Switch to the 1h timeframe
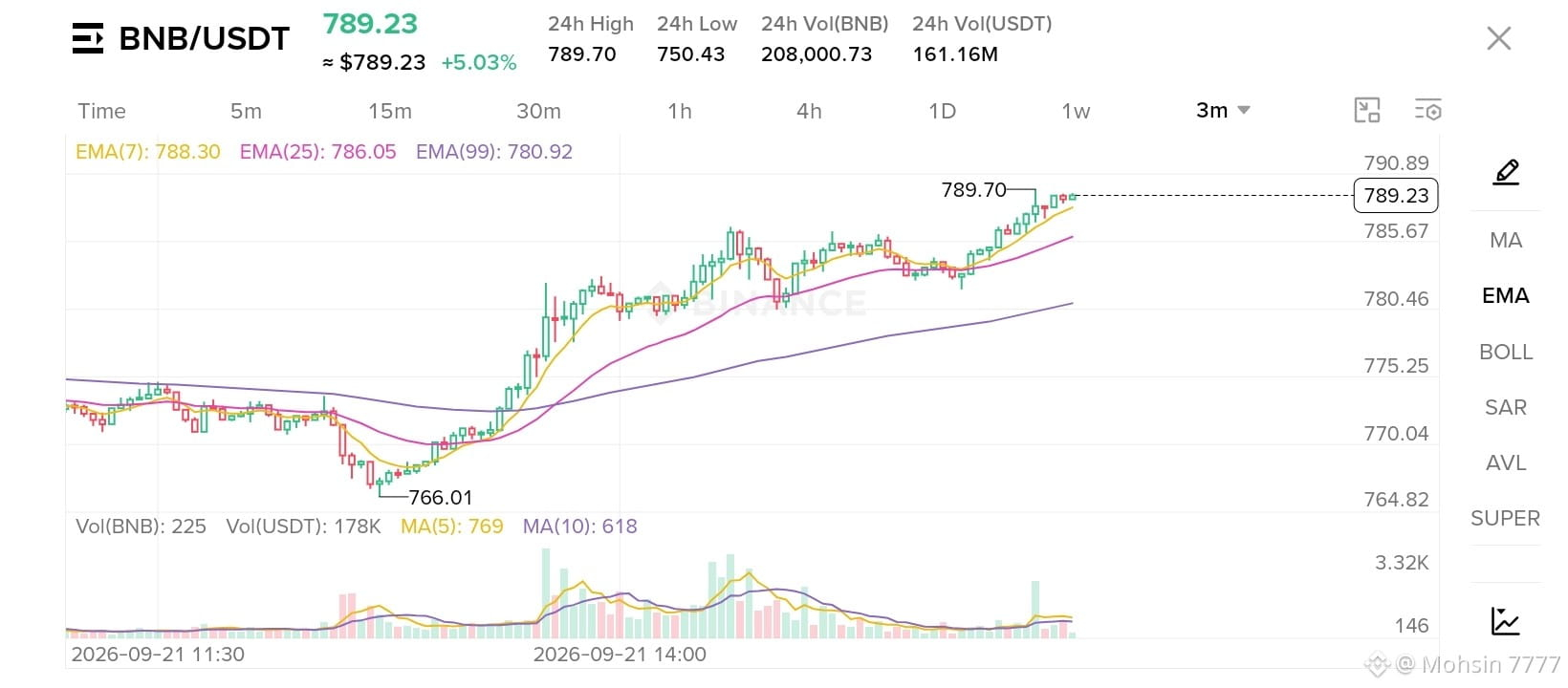This screenshot has height=688, width=1568. pos(680,111)
